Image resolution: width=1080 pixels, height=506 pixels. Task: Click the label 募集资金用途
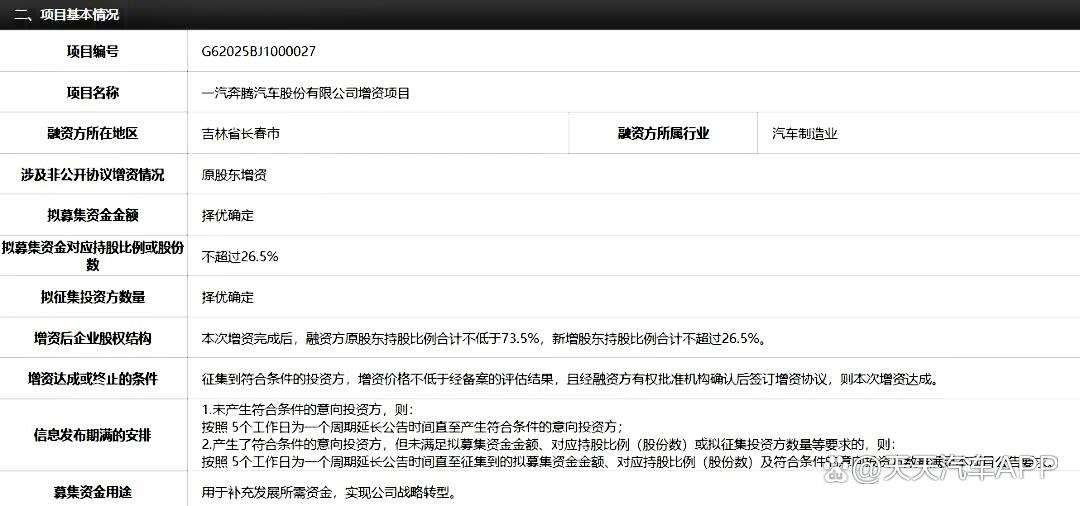[93, 492]
